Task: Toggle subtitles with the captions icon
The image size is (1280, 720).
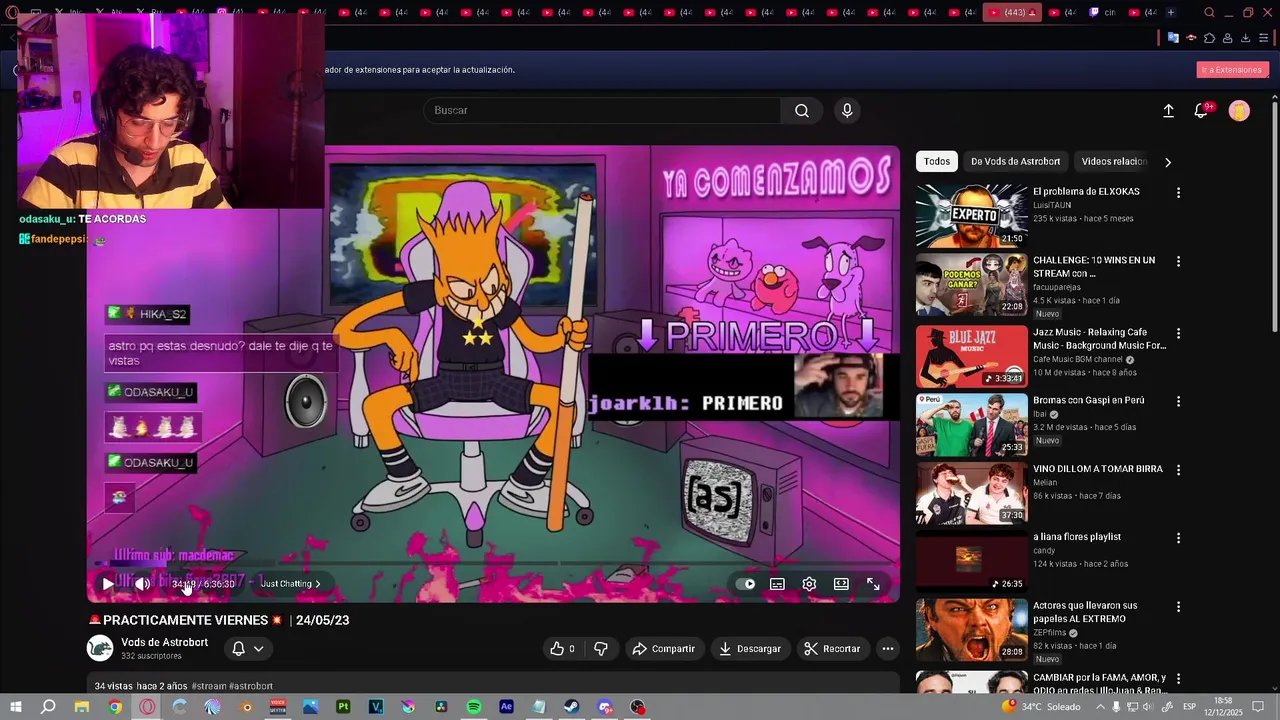Action: 777,584
